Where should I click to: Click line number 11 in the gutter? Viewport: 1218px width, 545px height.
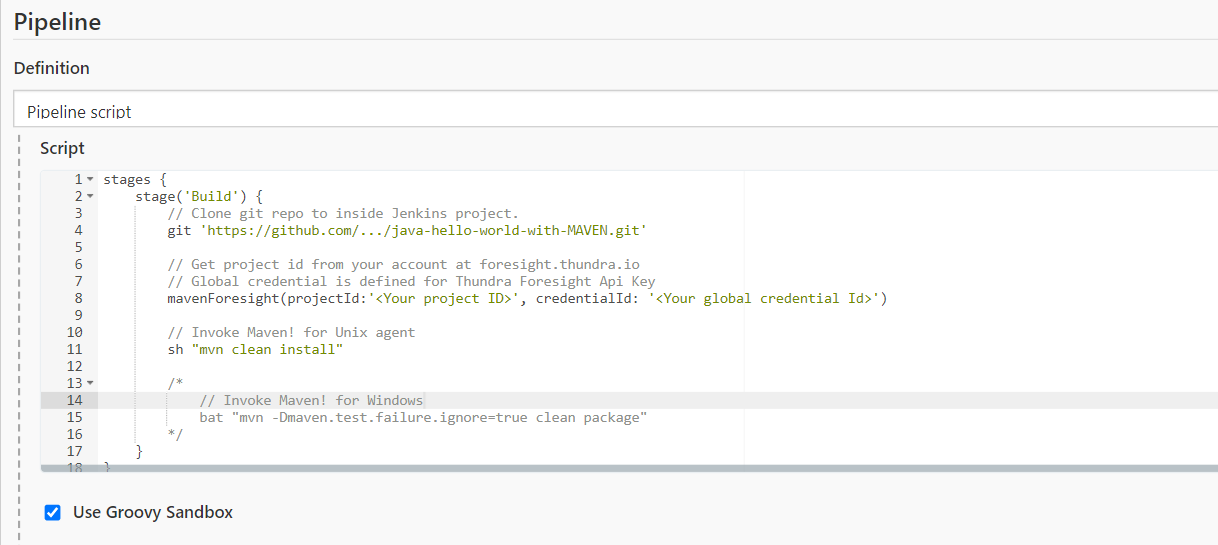[x=74, y=349]
